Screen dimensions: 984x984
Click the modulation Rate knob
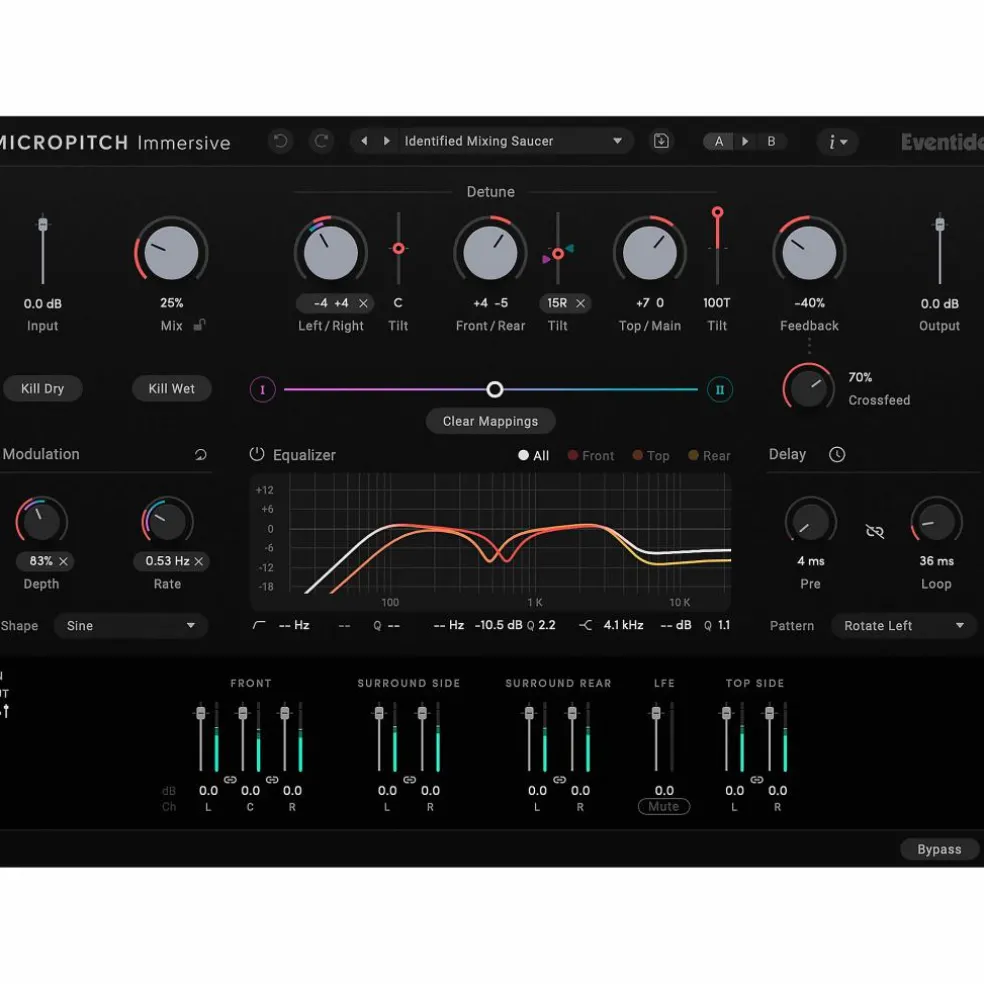tap(167, 522)
